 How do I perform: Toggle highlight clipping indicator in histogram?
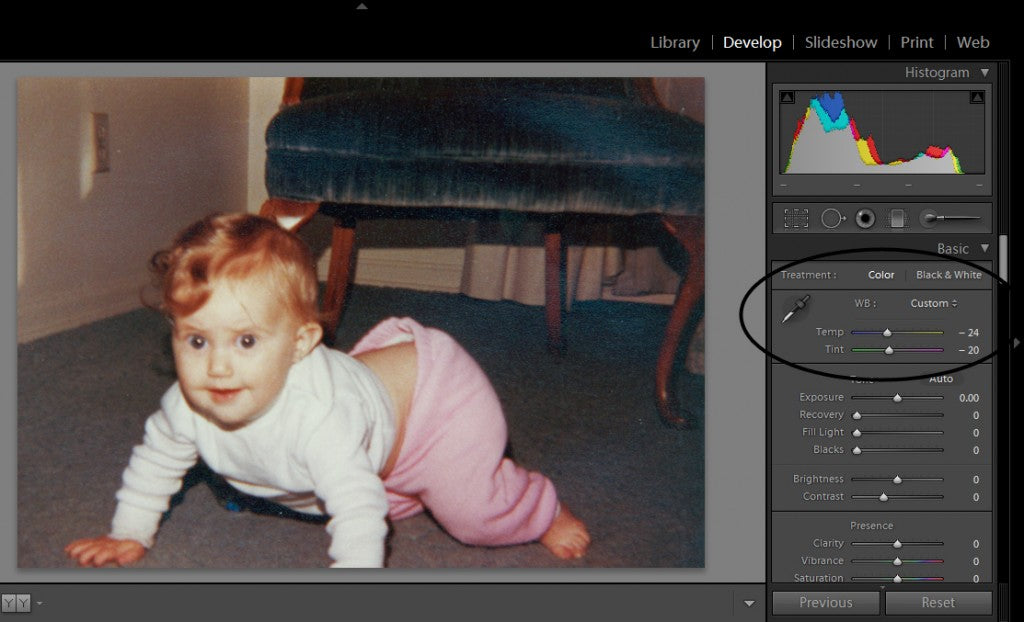(x=977, y=97)
